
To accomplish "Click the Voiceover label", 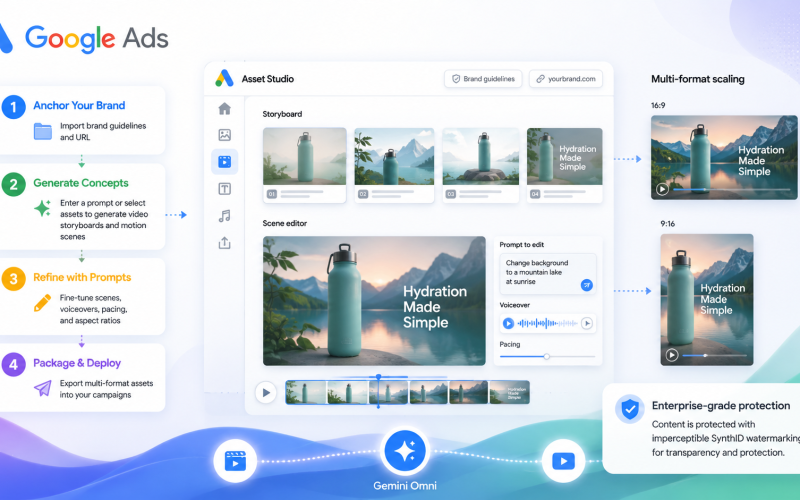I will tap(514, 305).
